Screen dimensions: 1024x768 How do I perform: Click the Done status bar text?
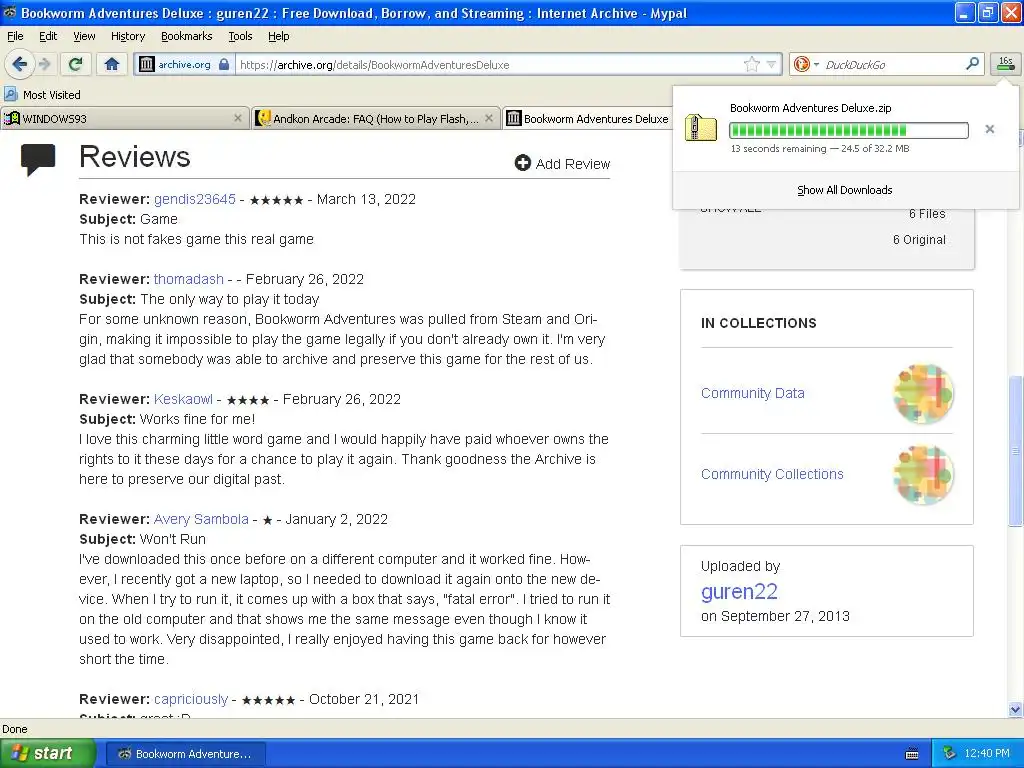(x=14, y=729)
